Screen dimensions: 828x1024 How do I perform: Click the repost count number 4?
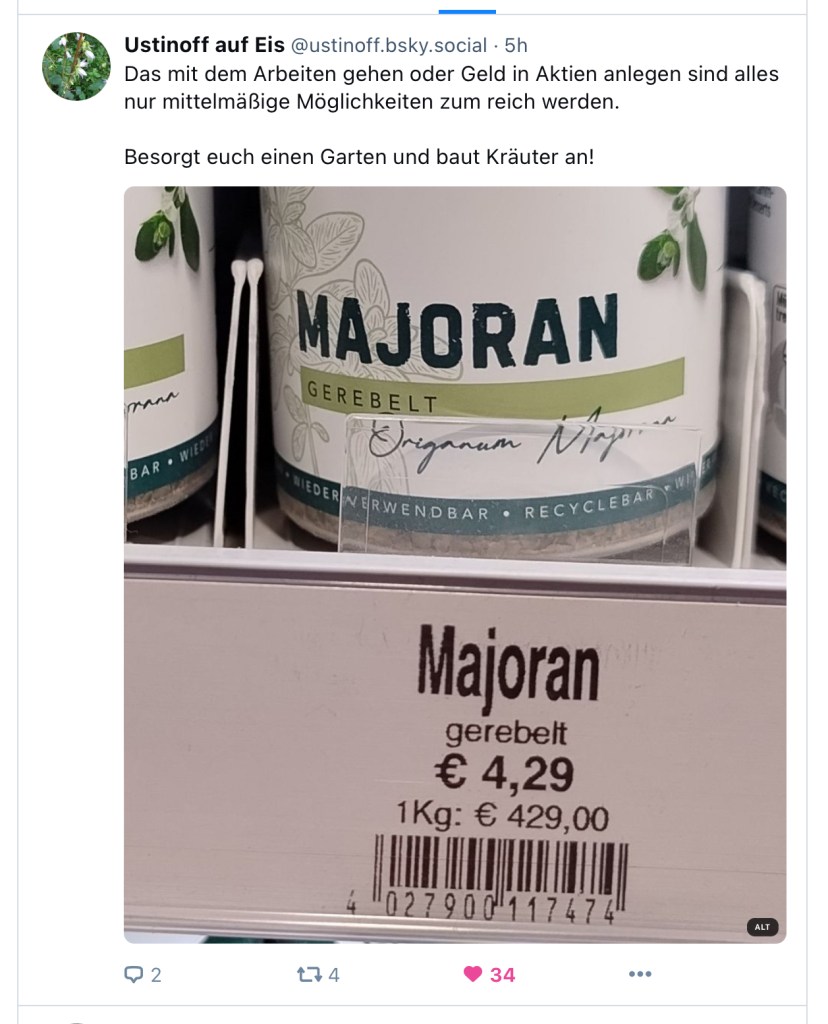(x=334, y=975)
